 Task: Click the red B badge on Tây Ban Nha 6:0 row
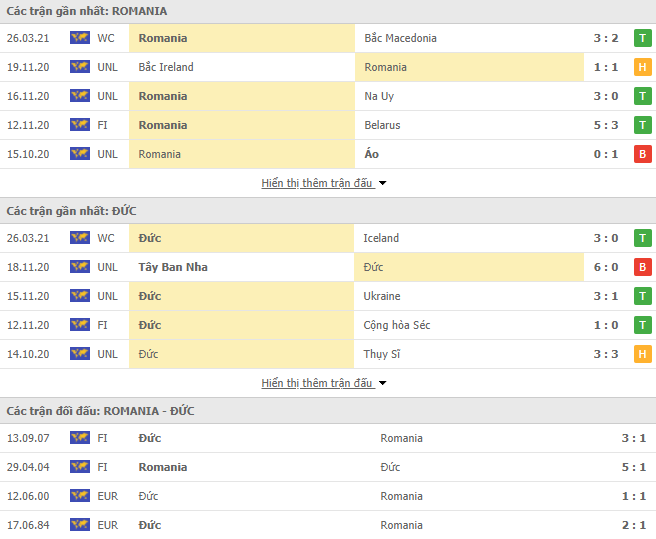[643, 267]
